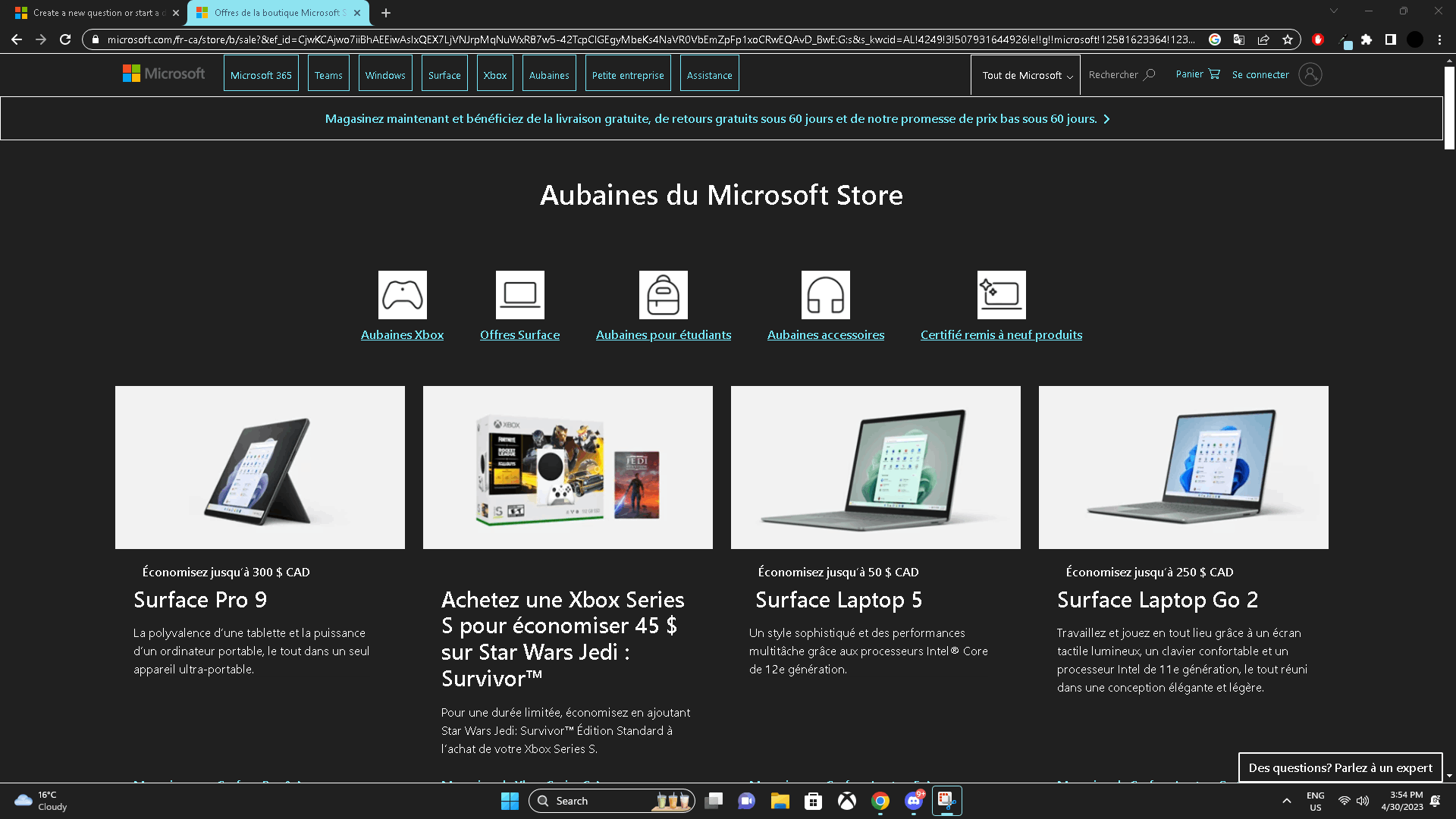This screenshot has height=819, width=1456.
Task: Click the Offres Surface link
Action: coord(519,335)
